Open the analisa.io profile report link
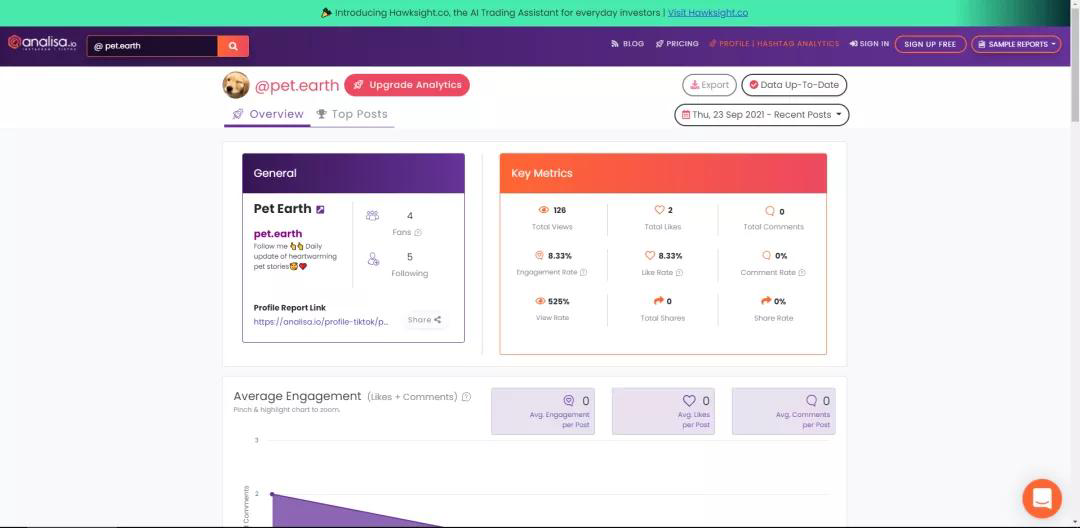1080x528 pixels. [321, 321]
